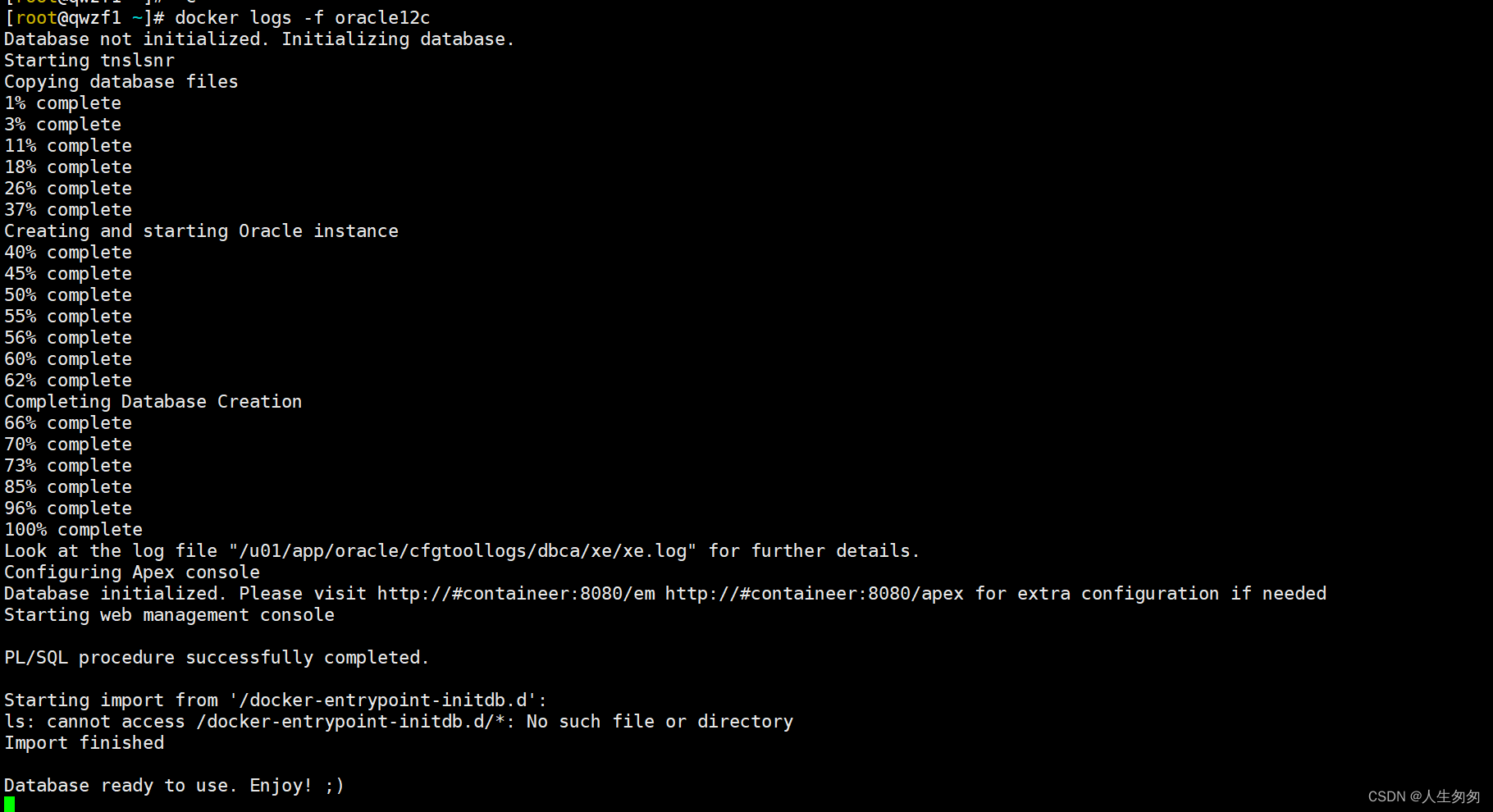Click the CSDN watermark text
This screenshot has width=1493, height=812.
pos(1424,796)
